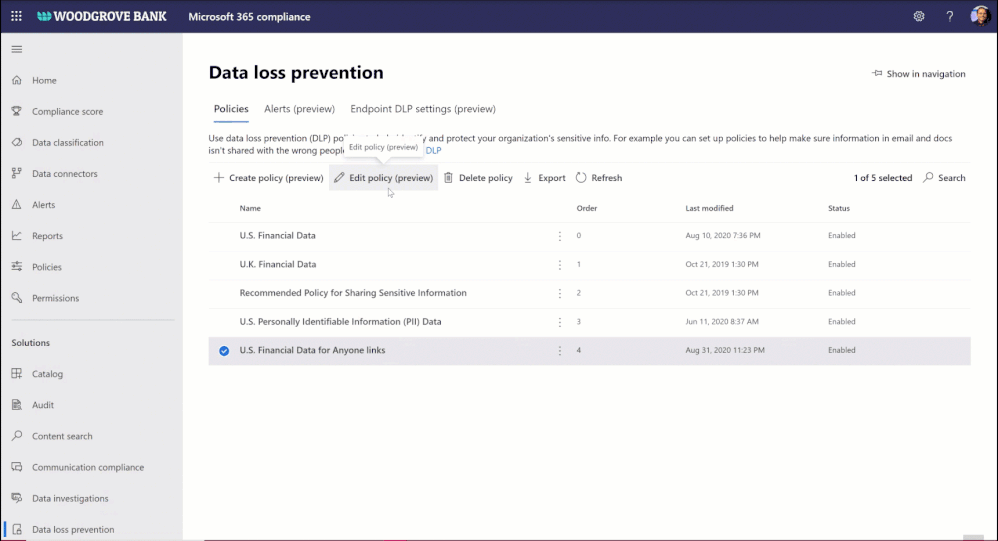Click the Export download arrow icon
Image resolution: width=998 pixels, height=541 pixels.
tap(528, 178)
